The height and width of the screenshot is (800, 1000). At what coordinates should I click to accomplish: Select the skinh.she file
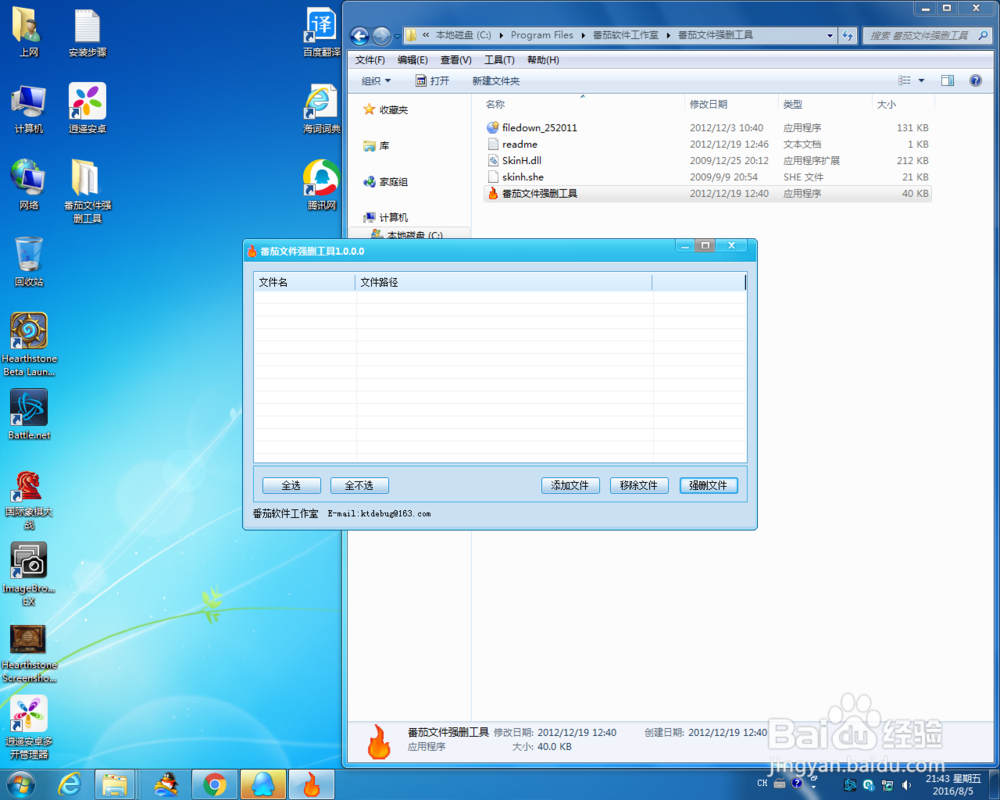tap(707, 177)
